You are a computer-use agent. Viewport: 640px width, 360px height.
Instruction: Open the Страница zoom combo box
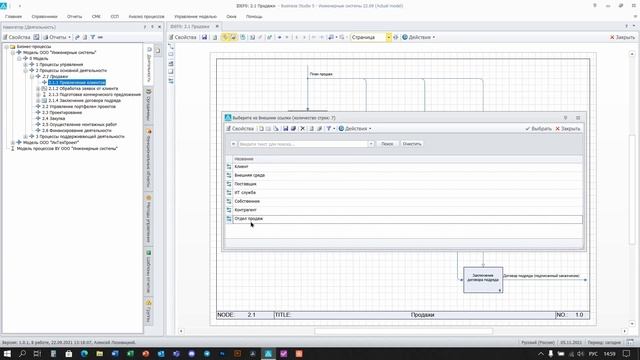point(370,37)
